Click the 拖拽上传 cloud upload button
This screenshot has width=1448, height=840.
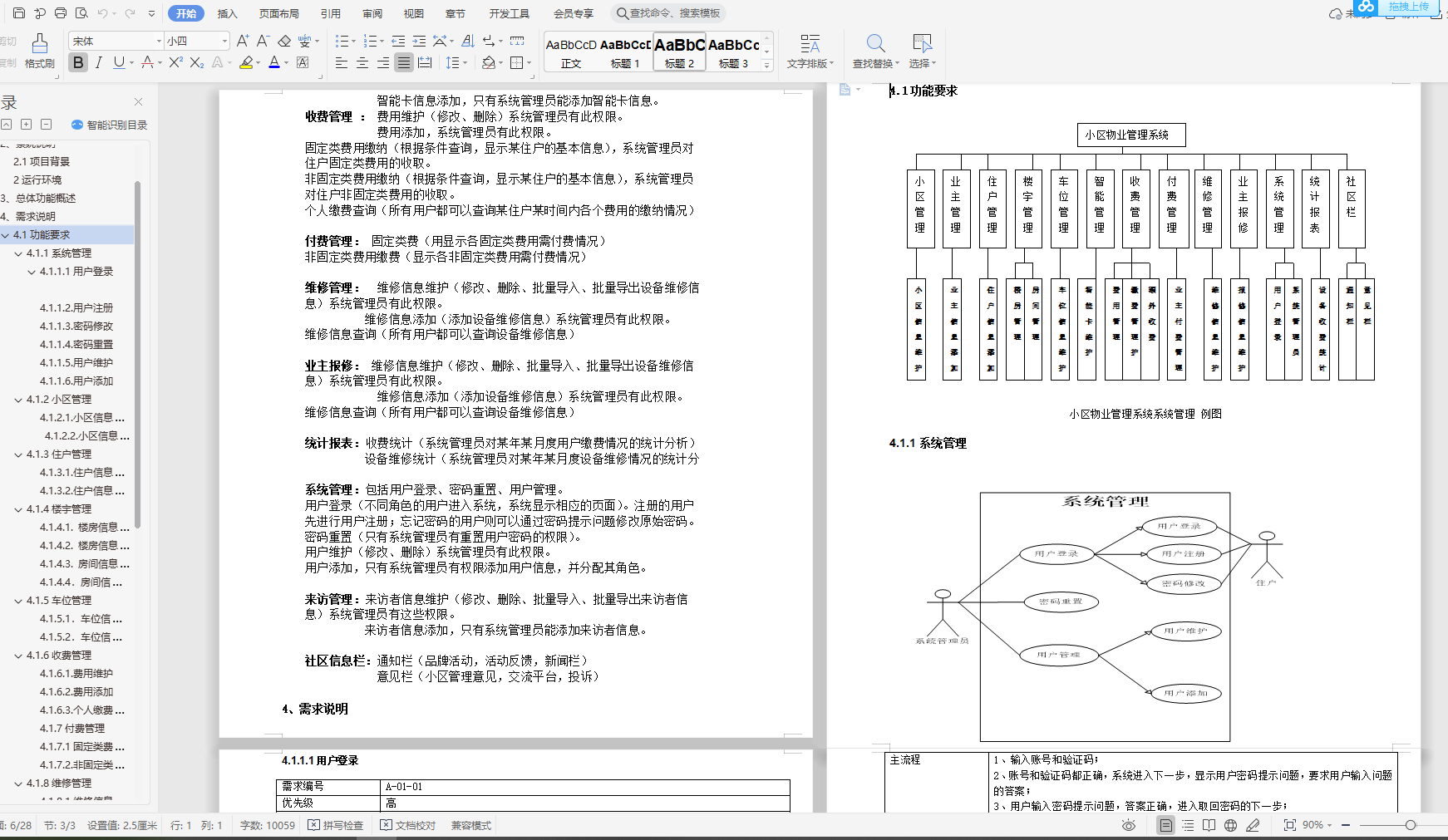point(1398,7)
